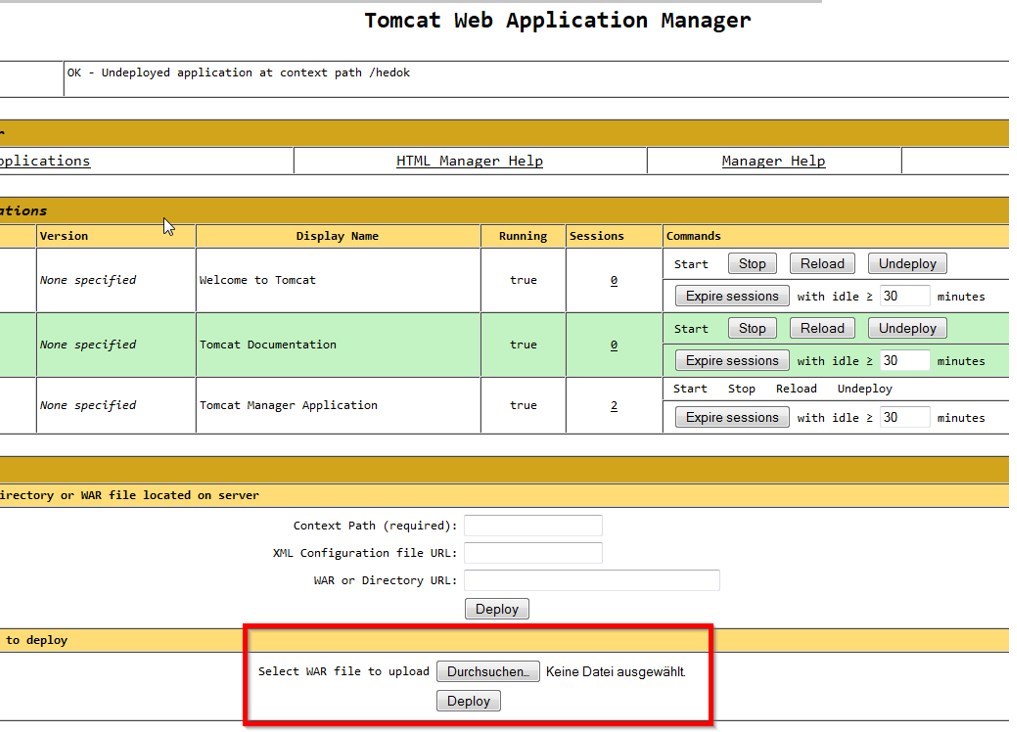Click the 'Context Path (required):' label
Screen dimensions: 1017x732
click(375, 525)
